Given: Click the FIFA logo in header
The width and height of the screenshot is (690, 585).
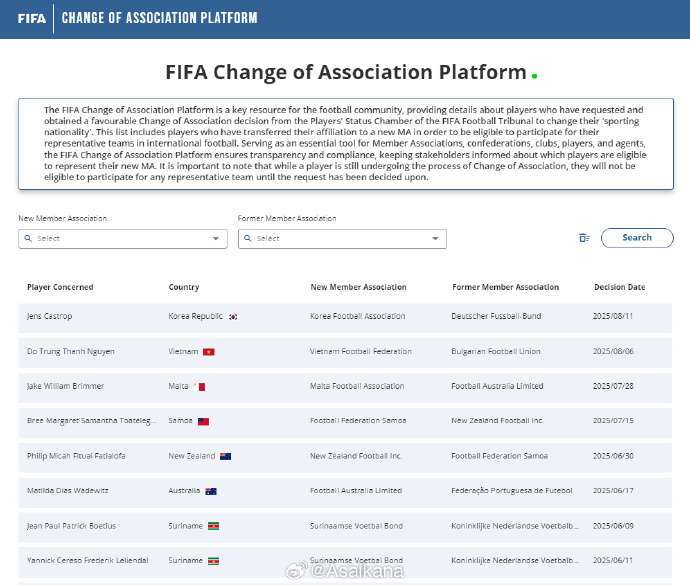Looking at the screenshot, I should coord(31,18).
